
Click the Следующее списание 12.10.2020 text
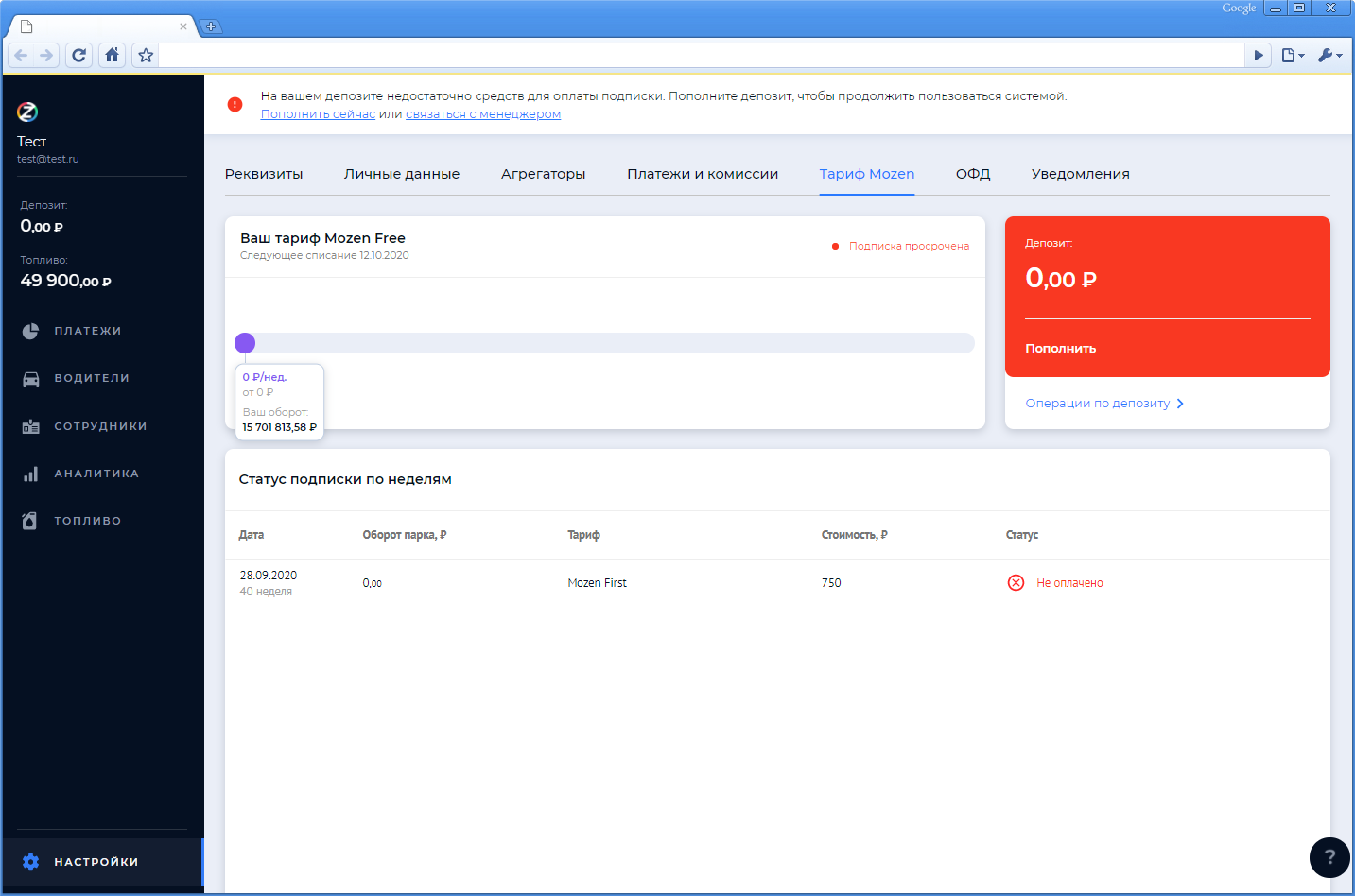pyautogui.click(x=324, y=256)
